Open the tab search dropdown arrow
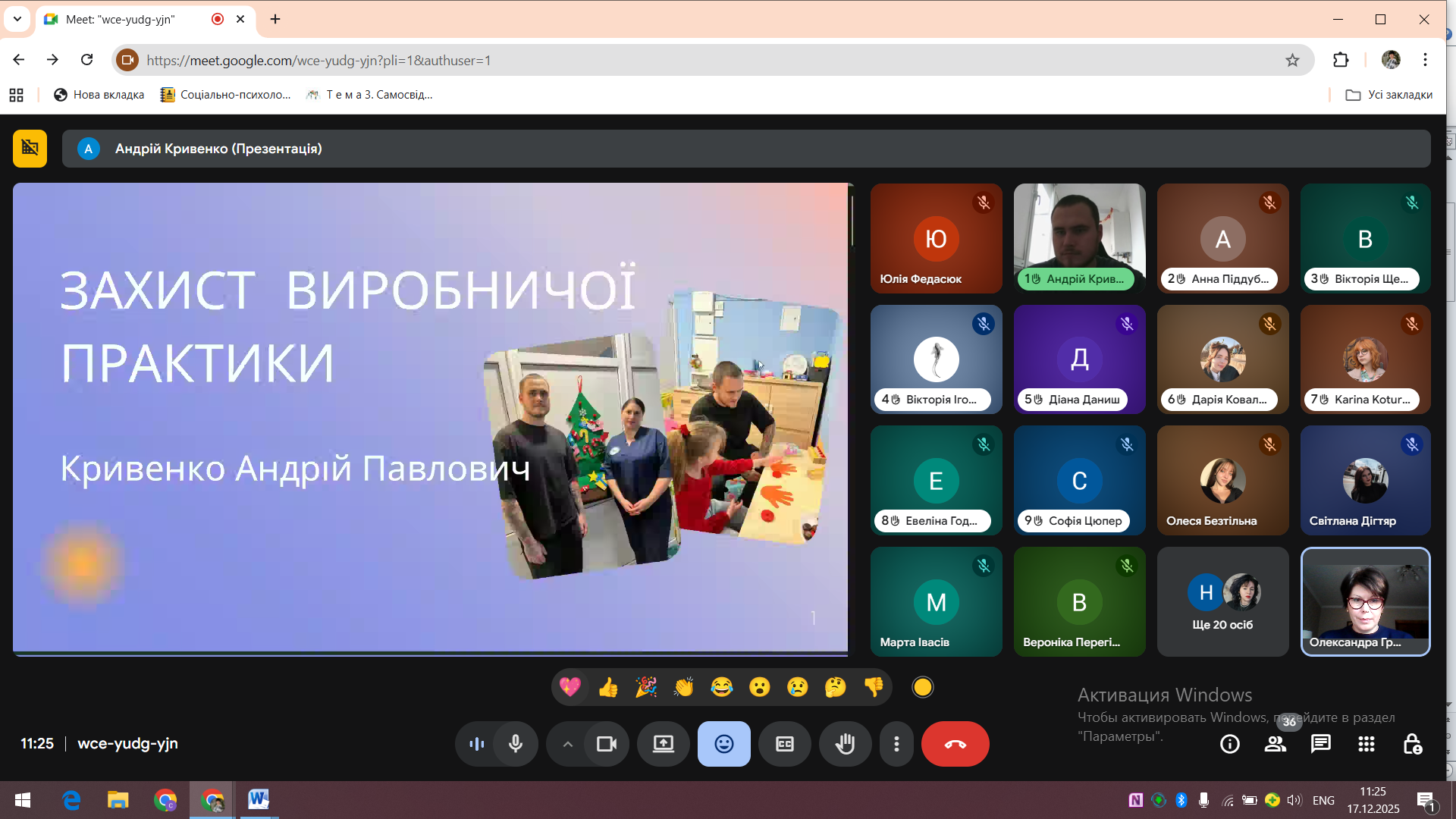1456x819 pixels. pyautogui.click(x=17, y=19)
